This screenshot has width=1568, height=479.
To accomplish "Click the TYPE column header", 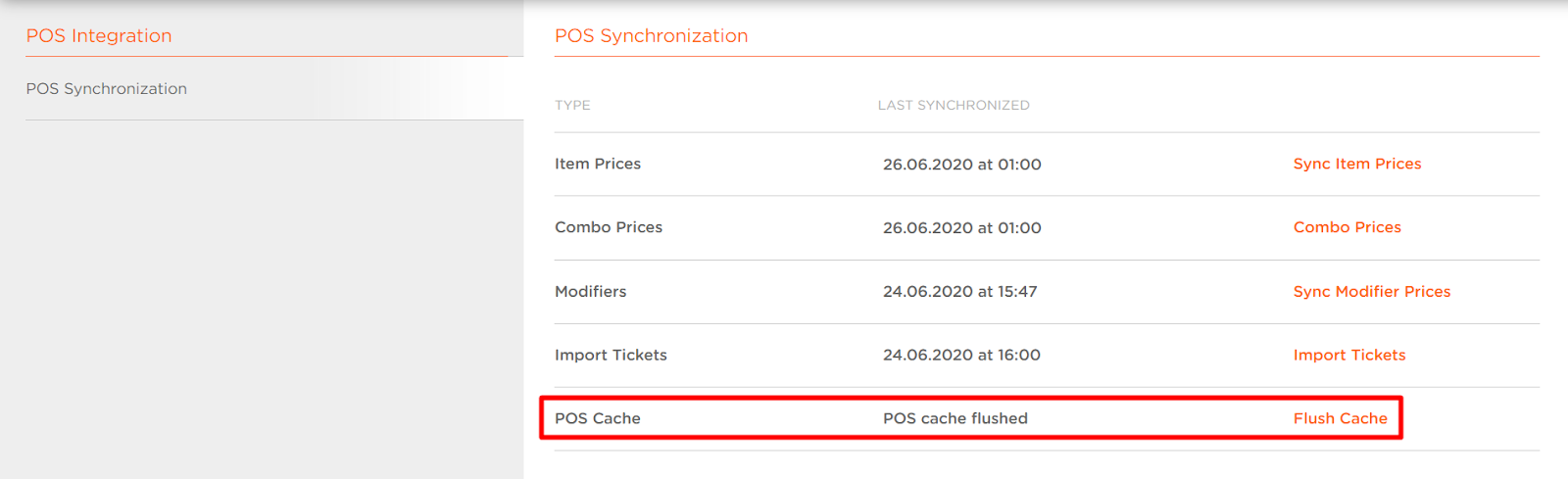I will point(572,105).
